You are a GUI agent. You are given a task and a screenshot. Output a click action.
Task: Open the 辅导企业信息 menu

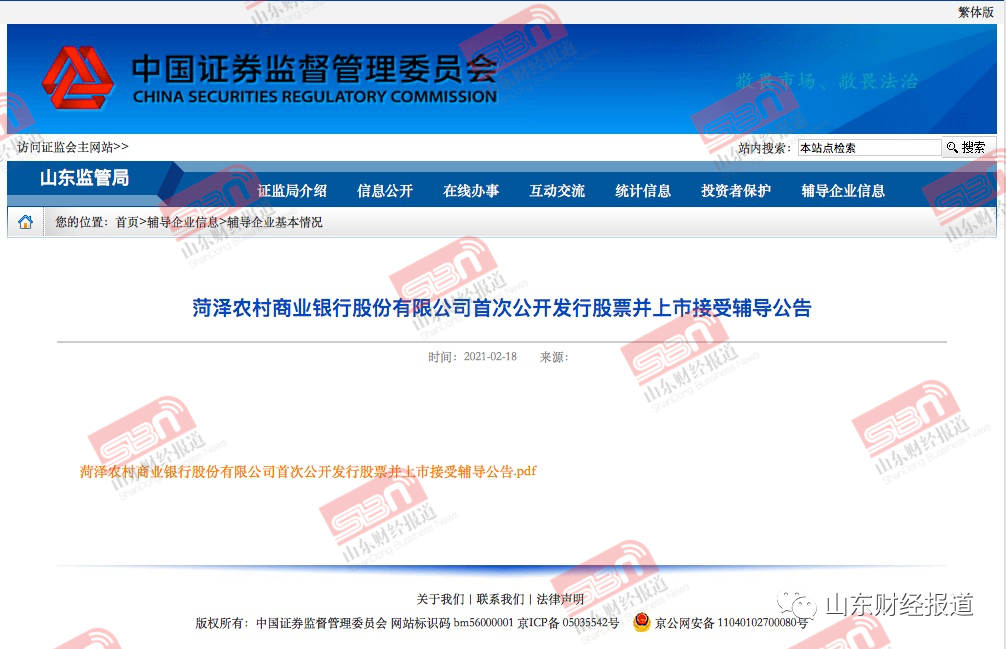coord(843,190)
